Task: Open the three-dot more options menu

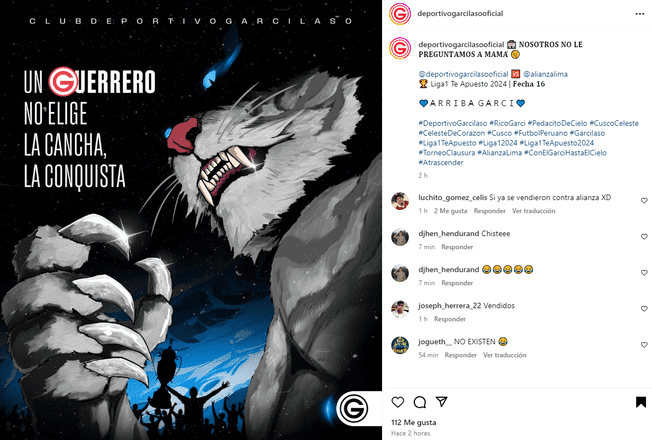Action: tap(640, 14)
